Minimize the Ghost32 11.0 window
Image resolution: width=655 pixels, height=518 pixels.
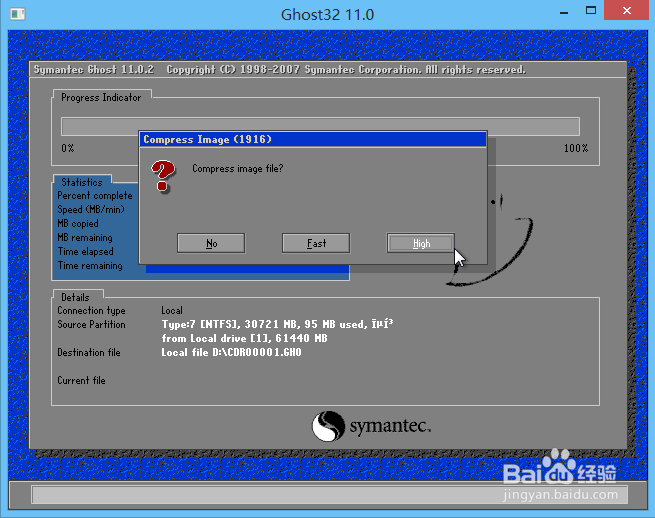pyautogui.click(x=564, y=12)
